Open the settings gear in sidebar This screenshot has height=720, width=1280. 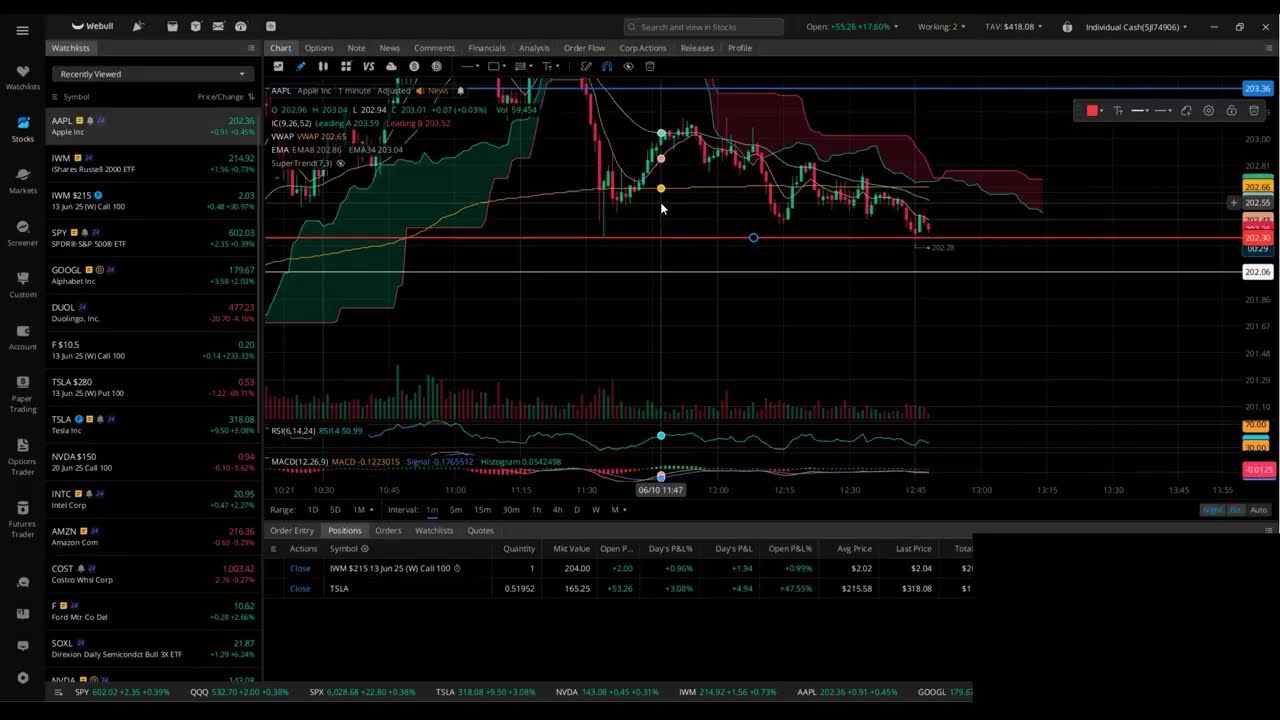point(23,677)
